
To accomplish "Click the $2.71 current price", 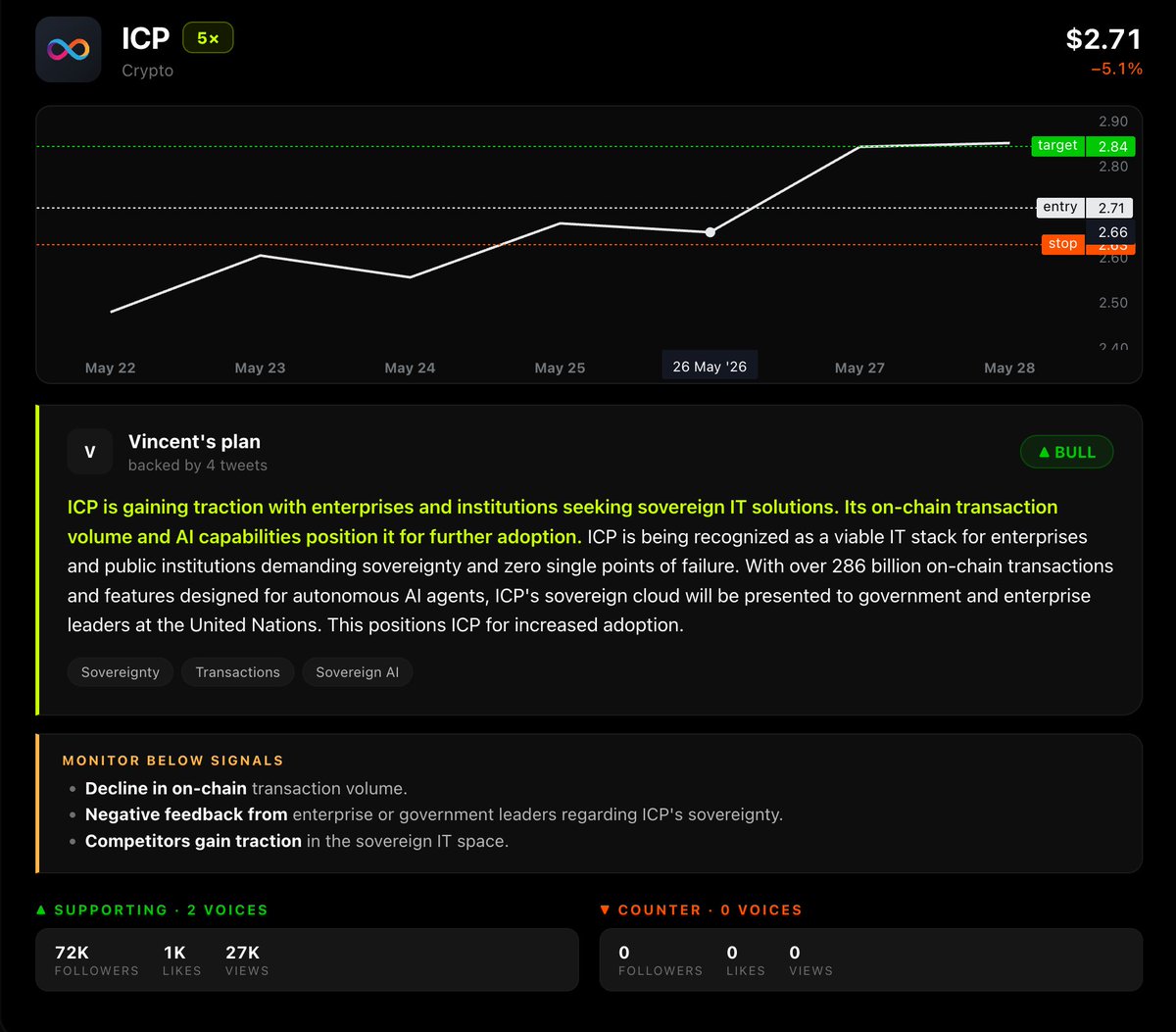I will (x=1103, y=39).
